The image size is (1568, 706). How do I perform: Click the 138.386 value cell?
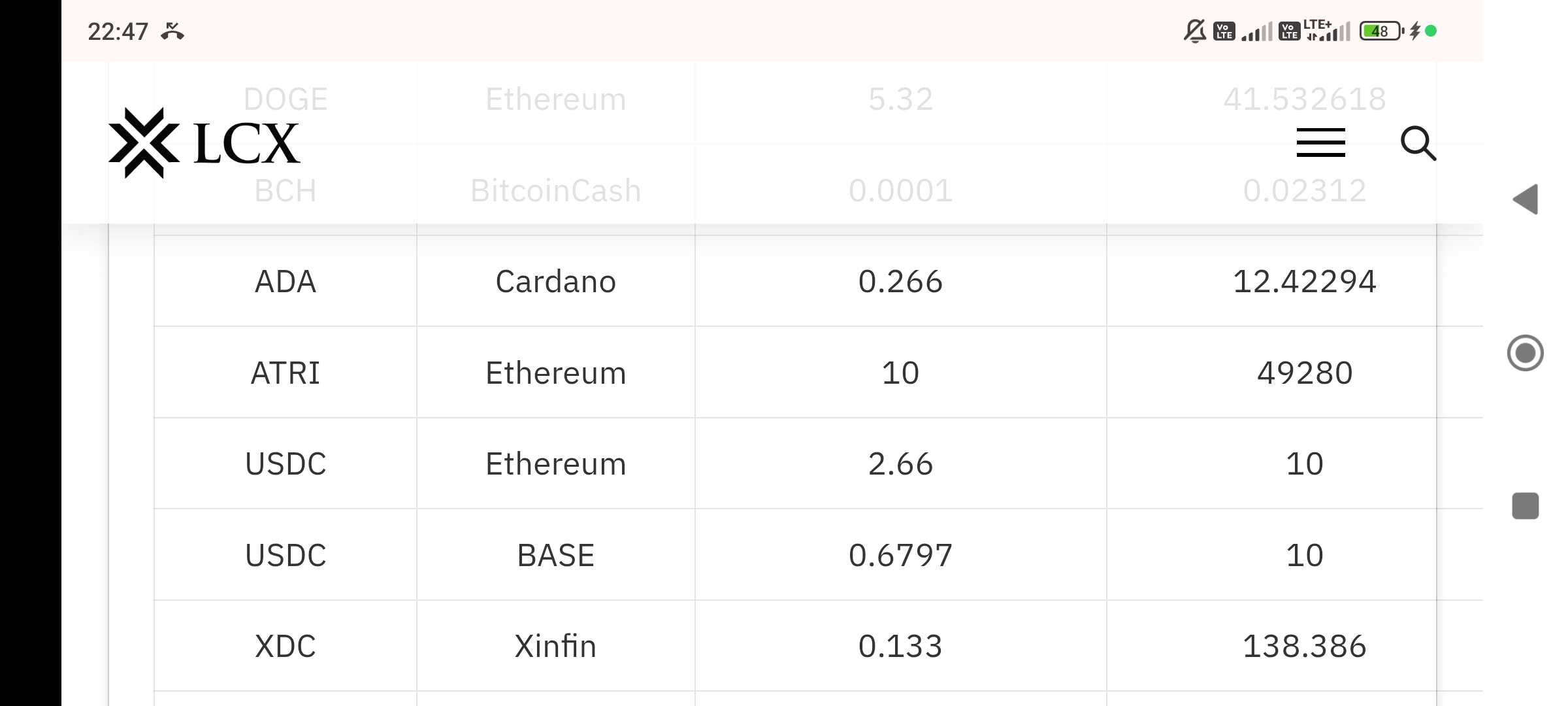[1305, 646]
